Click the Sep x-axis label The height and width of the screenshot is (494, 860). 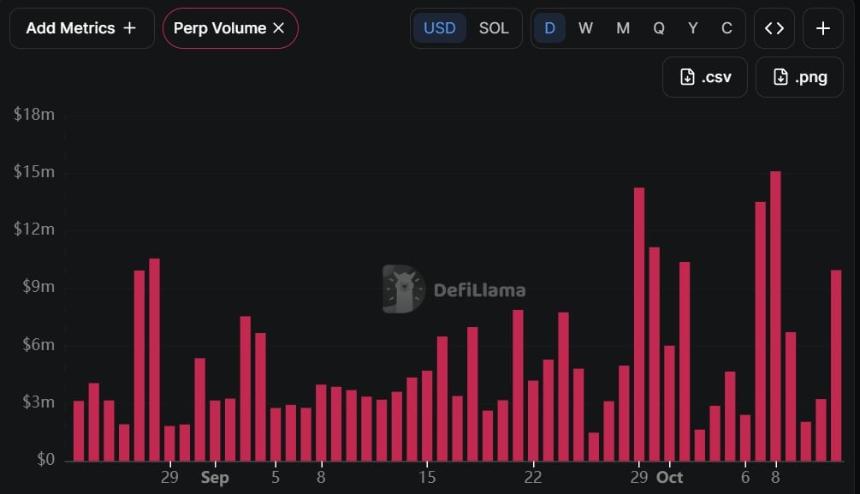point(215,478)
